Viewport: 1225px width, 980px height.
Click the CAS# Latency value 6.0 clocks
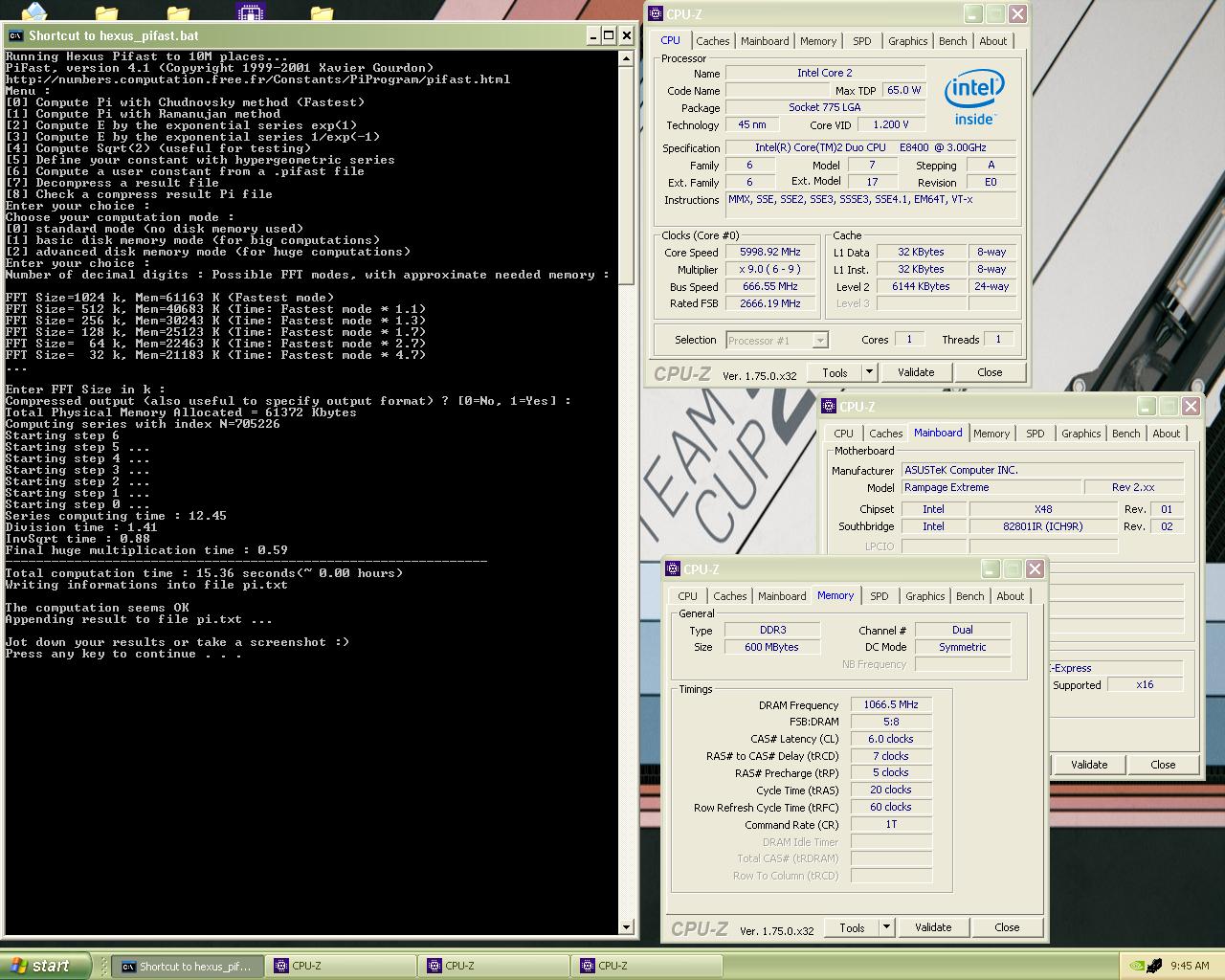tap(891, 739)
